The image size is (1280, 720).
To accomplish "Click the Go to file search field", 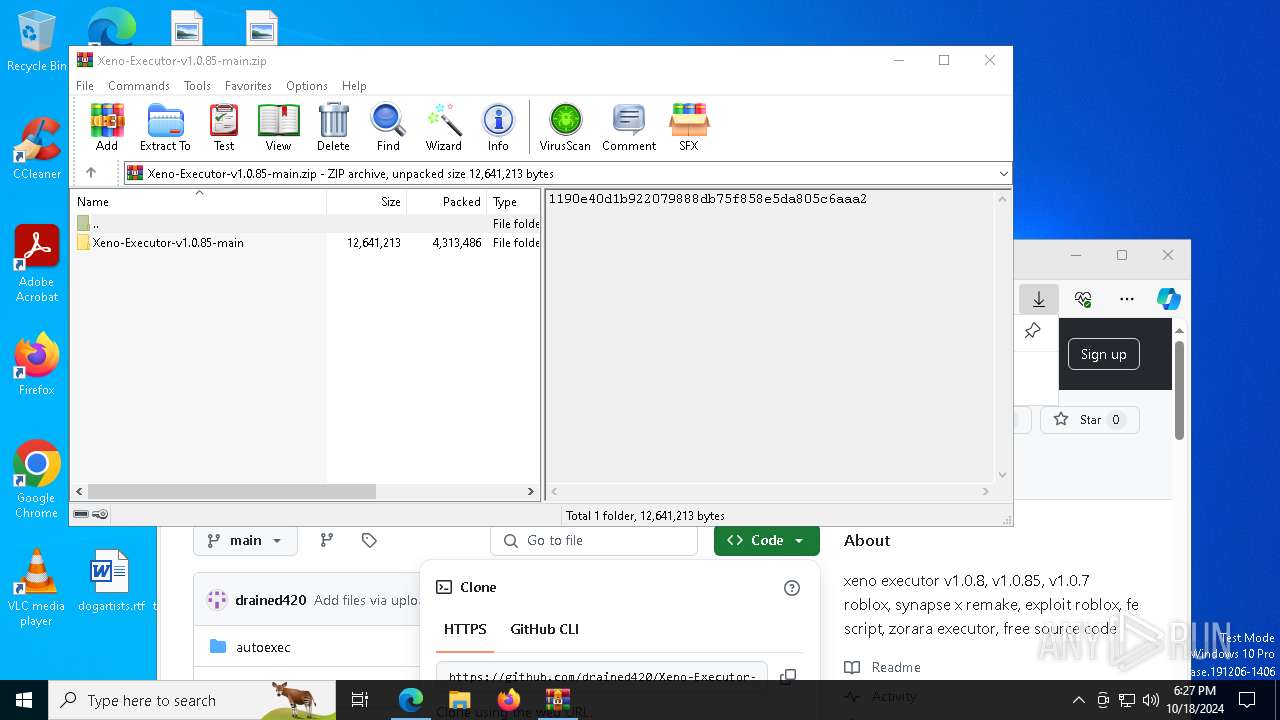I will (x=594, y=540).
